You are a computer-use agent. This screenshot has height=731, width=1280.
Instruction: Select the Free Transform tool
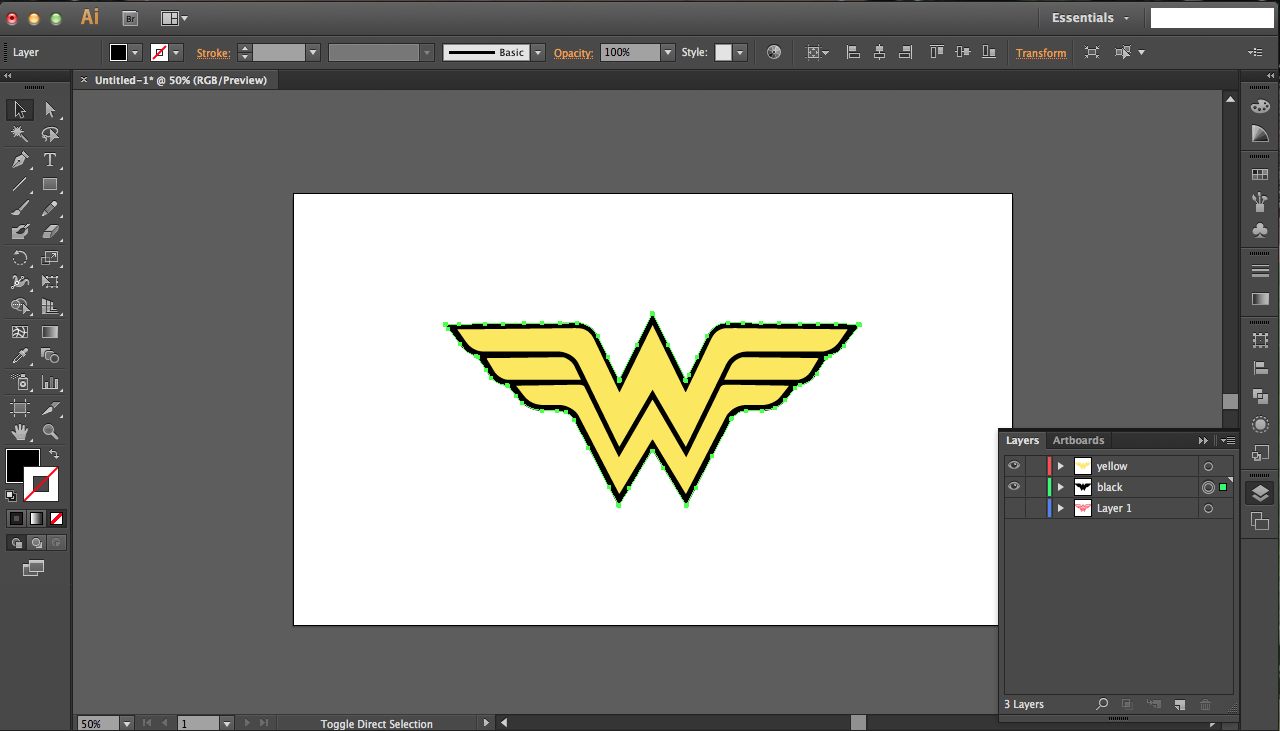click(x=50, y=282)
